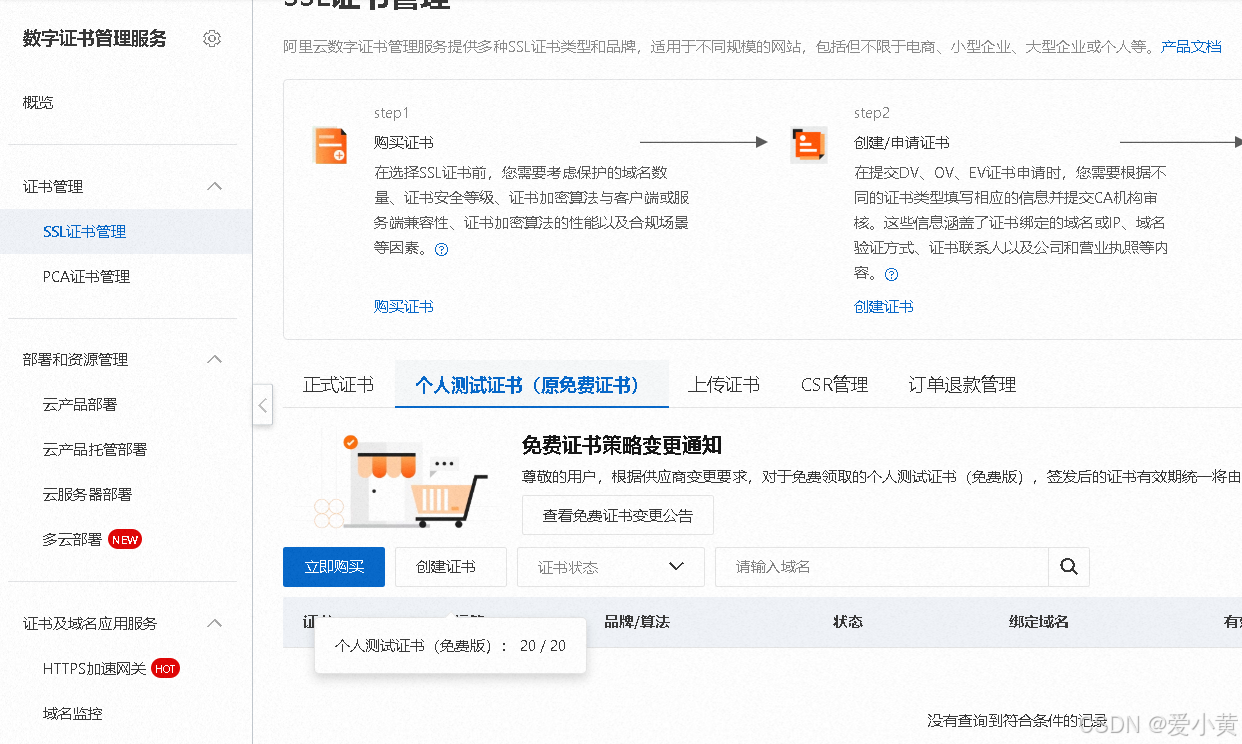Follow the 购买证书 link under step1
1242x744 pixels.
point(404,307)
